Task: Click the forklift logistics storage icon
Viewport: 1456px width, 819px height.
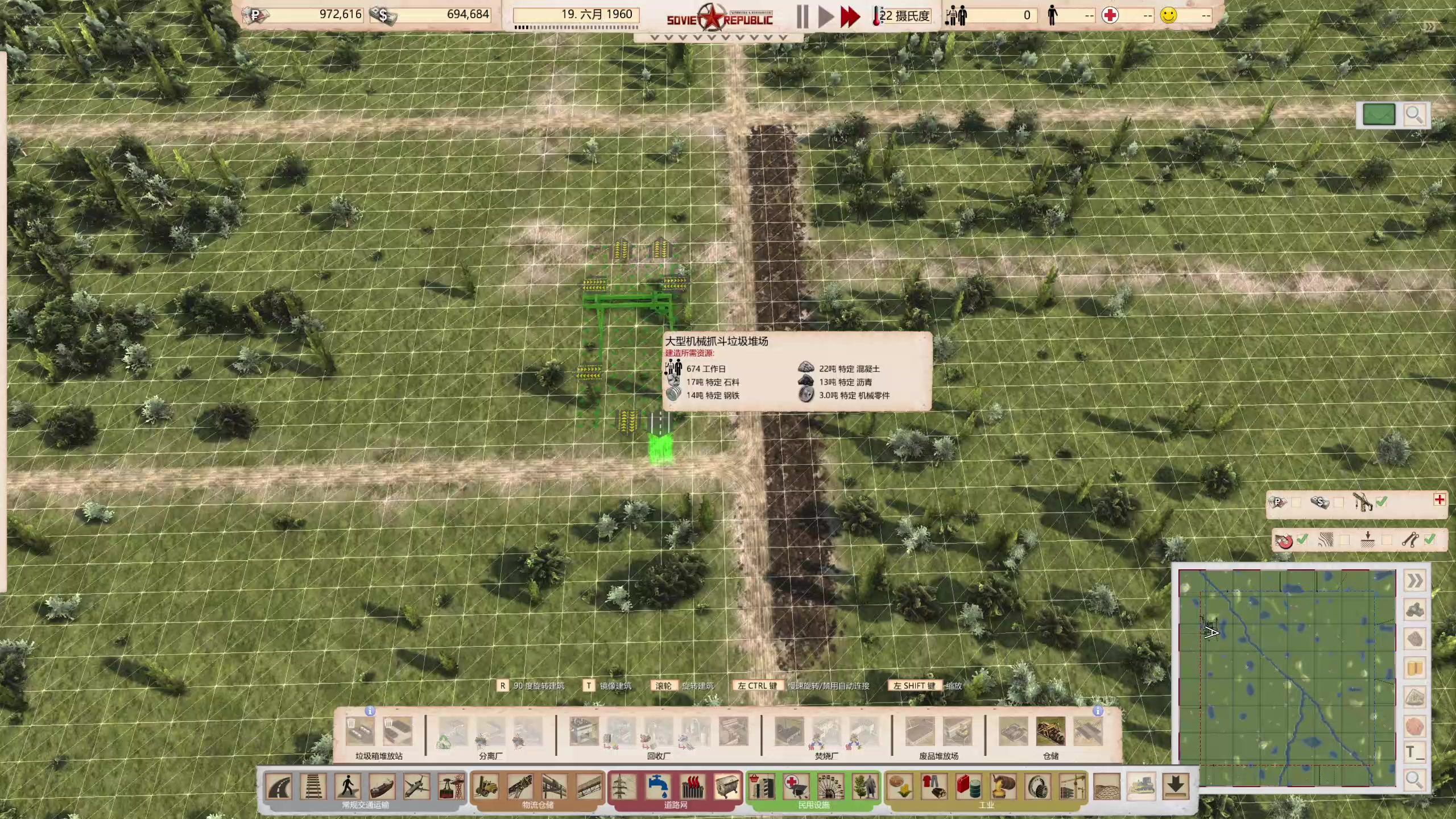Action: (x=486, y=787)
